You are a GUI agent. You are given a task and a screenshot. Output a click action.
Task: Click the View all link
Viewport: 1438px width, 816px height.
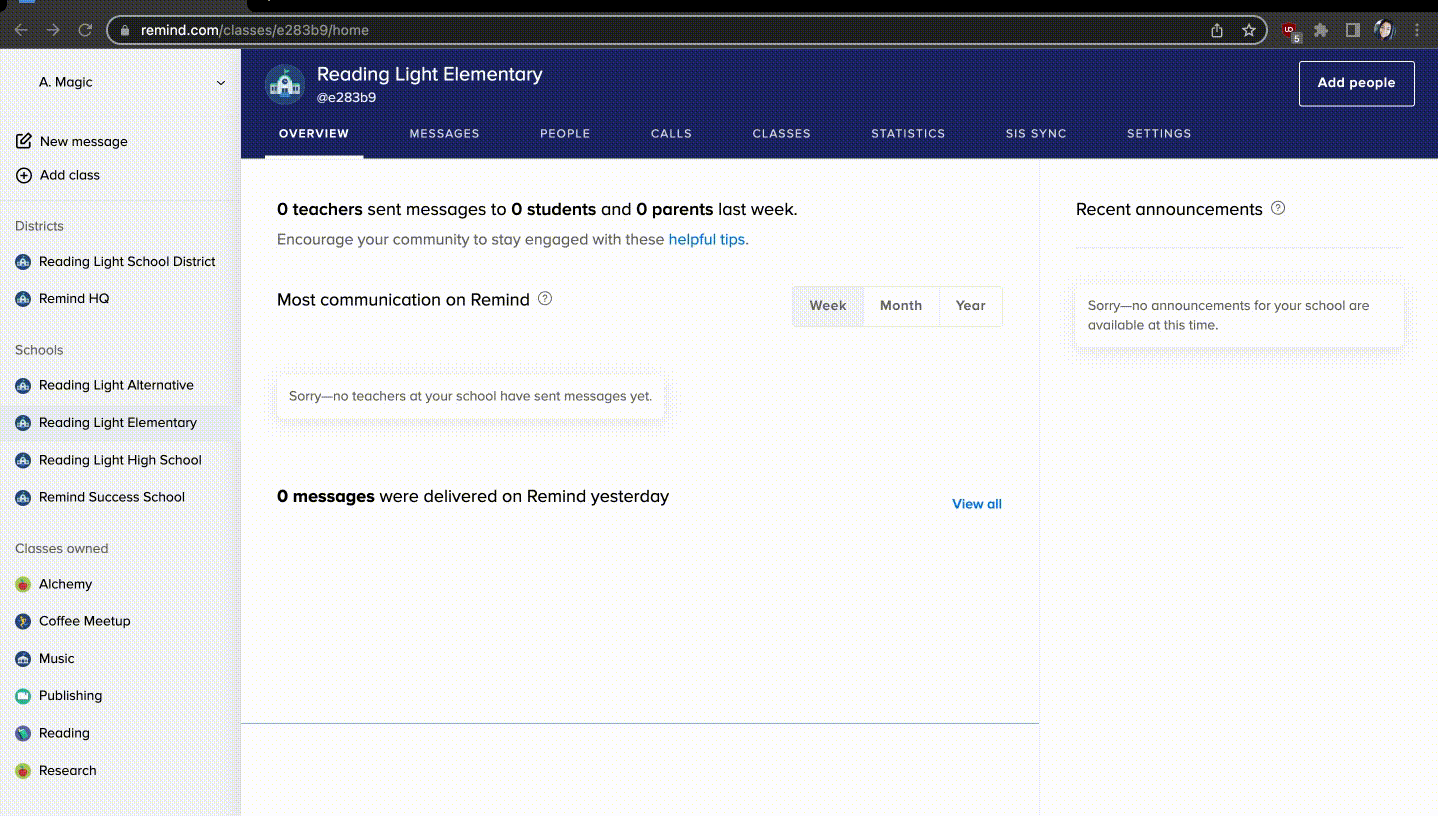click(x=976, y=504)
